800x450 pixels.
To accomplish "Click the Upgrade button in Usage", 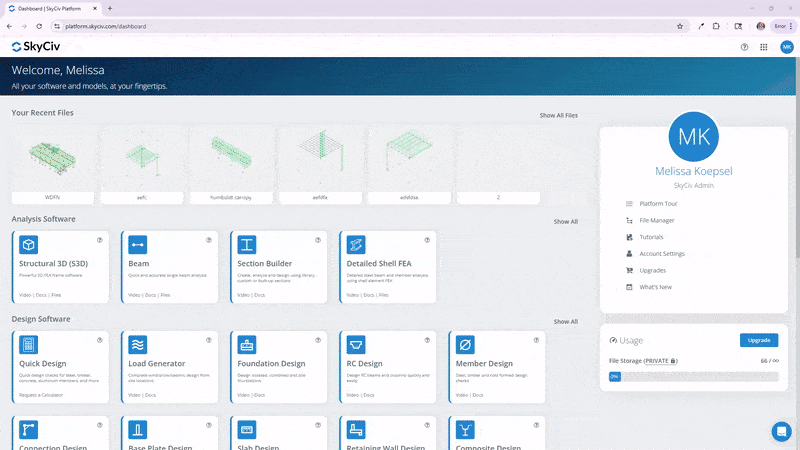I will [758, 340].
